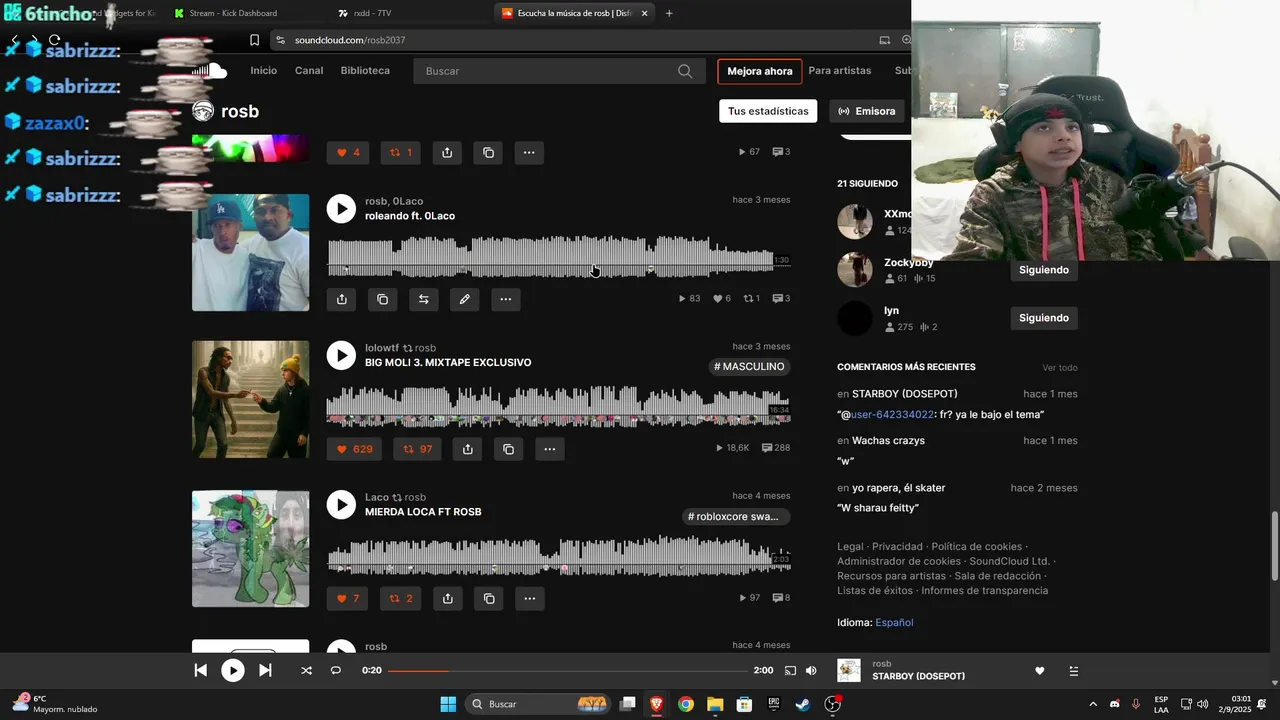The image size is (1280, 720).
Task: Repost MIERDA LOCA FT ROSB
Action: (401, 598)
